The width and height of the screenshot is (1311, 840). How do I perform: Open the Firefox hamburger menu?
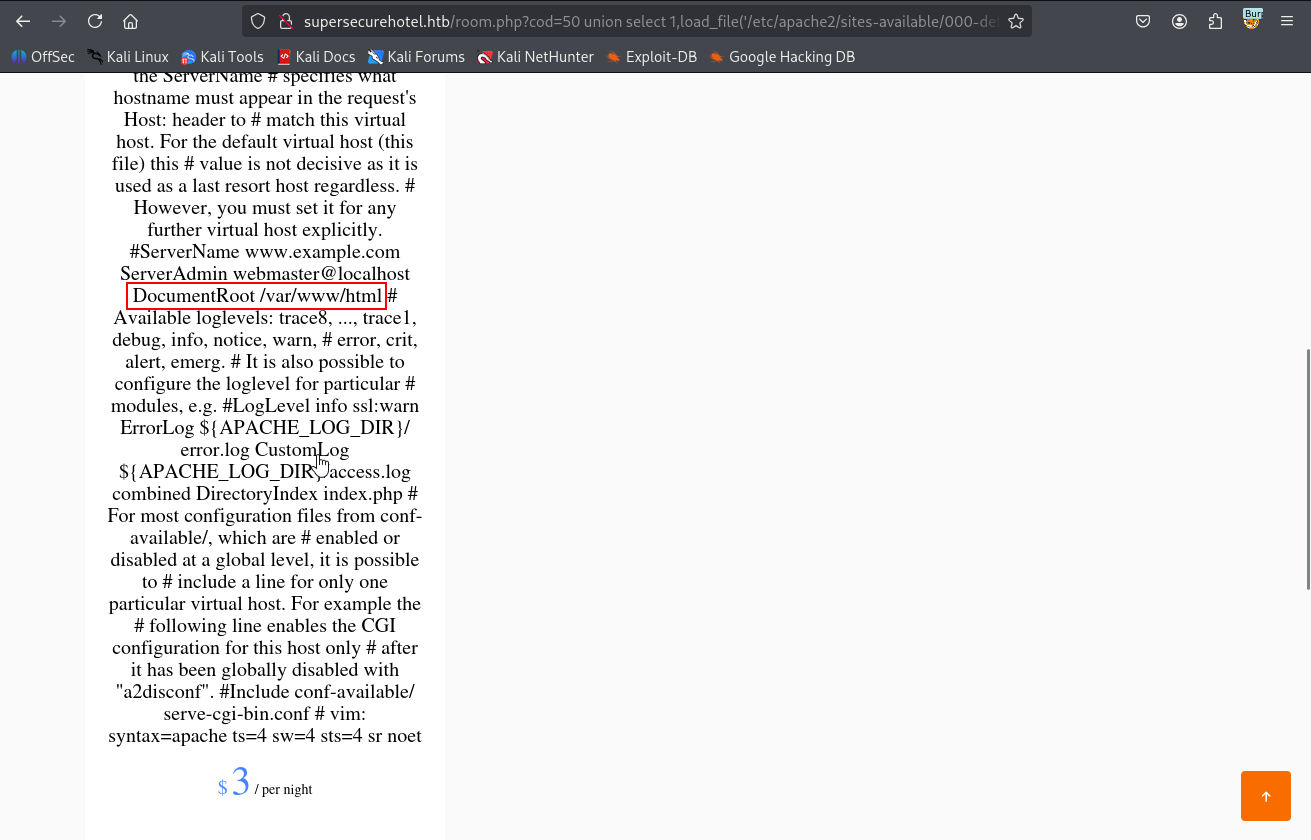[x=1287, y=21]
